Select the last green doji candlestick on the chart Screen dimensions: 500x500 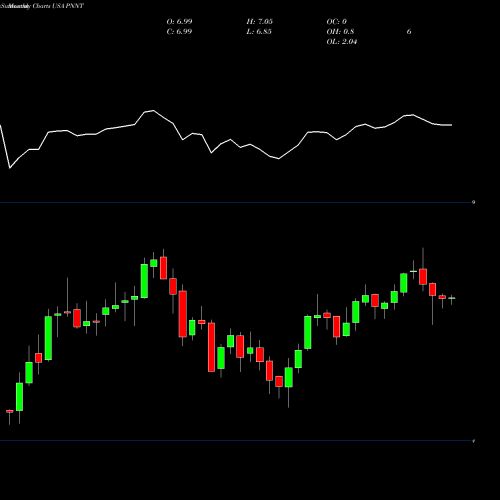tap(452, 298)
